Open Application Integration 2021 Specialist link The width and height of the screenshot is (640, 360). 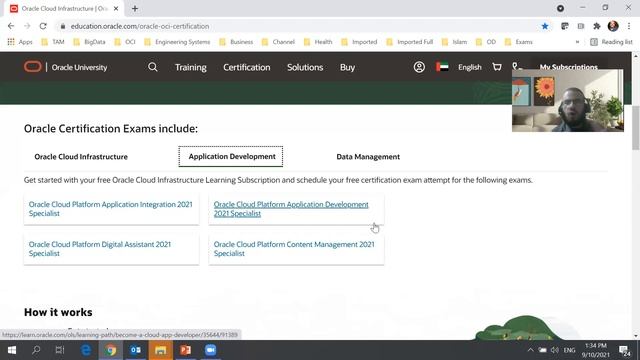[110, 209]
